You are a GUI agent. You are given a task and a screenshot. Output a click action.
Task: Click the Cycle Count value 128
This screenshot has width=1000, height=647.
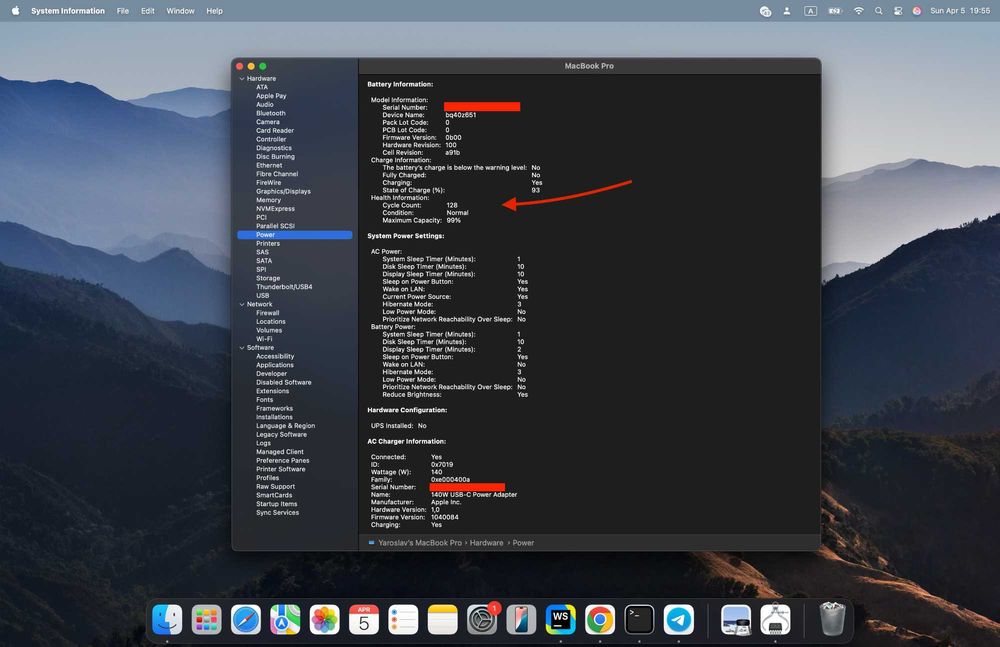click(x=452, y=205)
